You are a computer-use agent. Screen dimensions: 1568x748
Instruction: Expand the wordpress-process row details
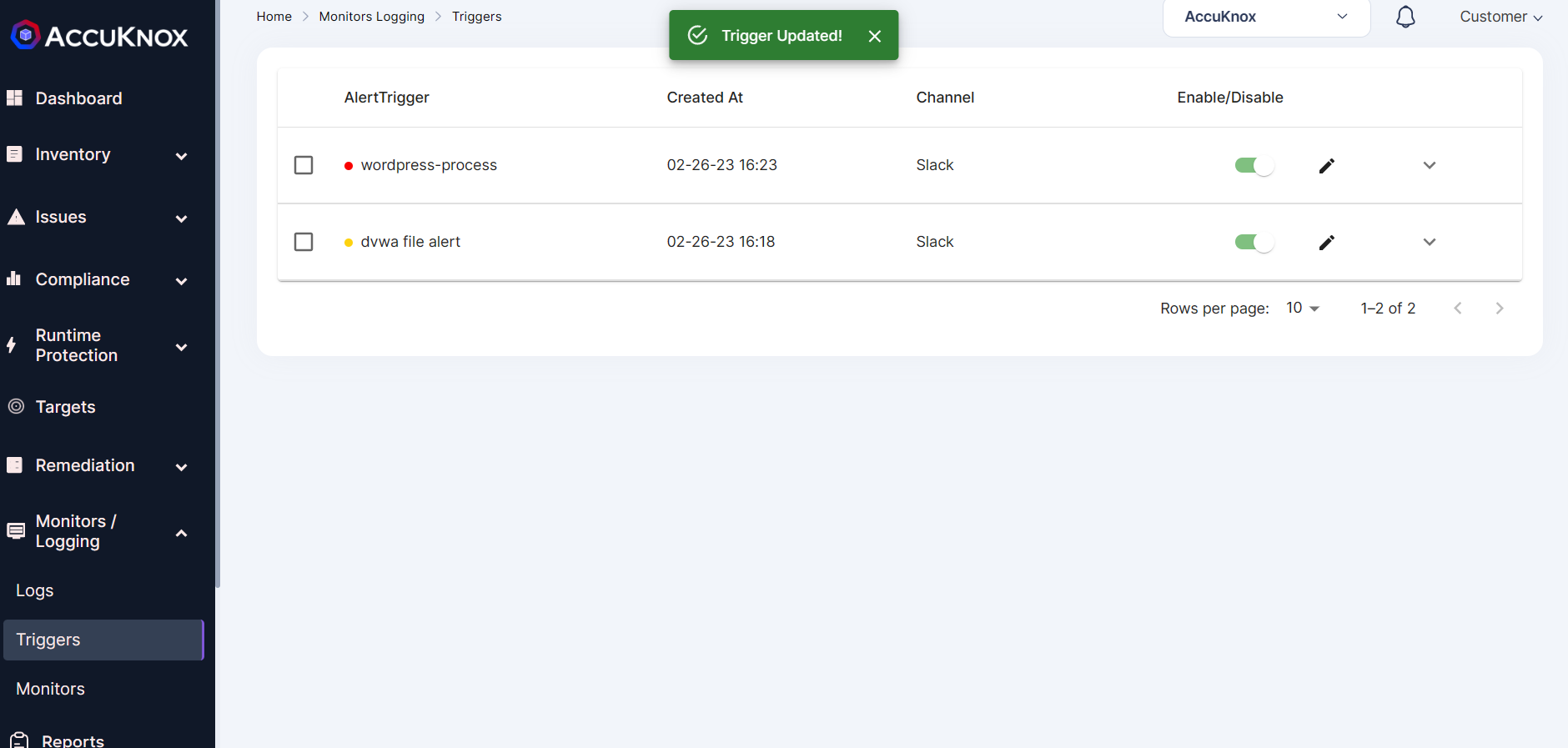pos(1430,165)
